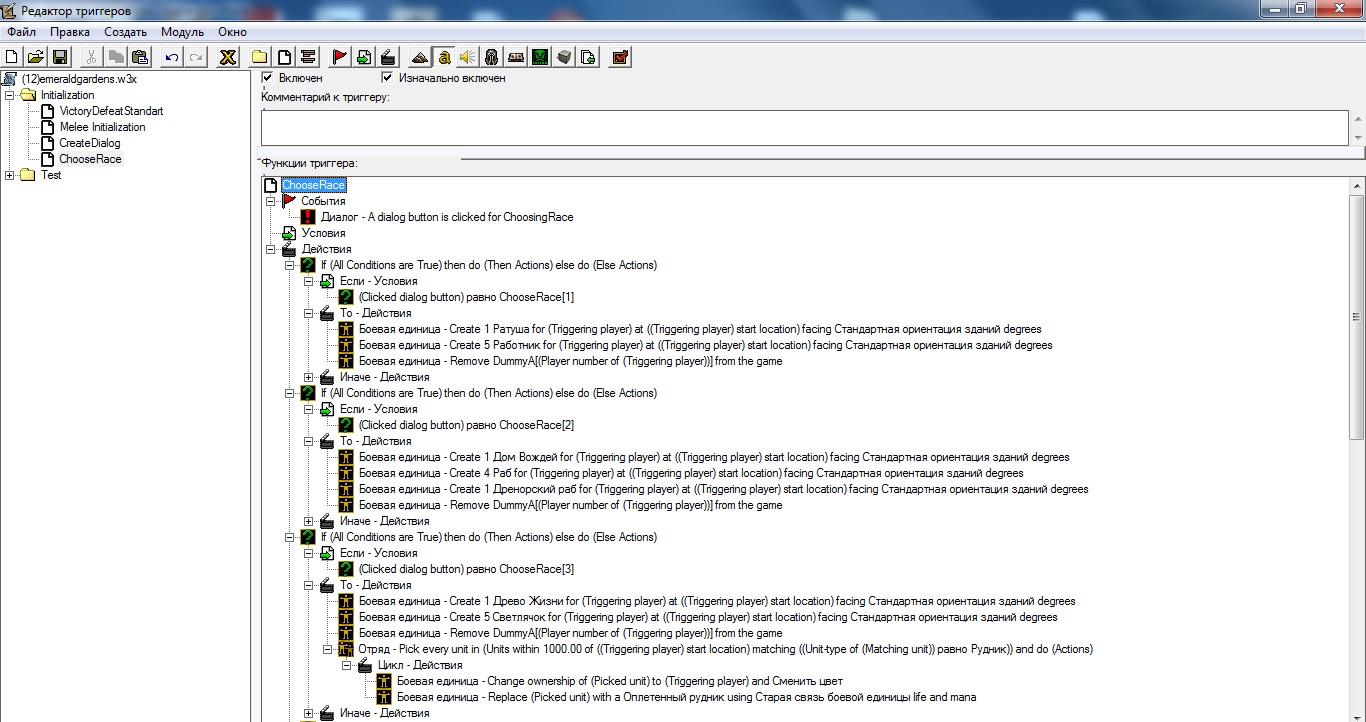Select the Create 1 Дренорский раб action
Viewport: 1366px width, 722px height.
click(x=723, y=489)
